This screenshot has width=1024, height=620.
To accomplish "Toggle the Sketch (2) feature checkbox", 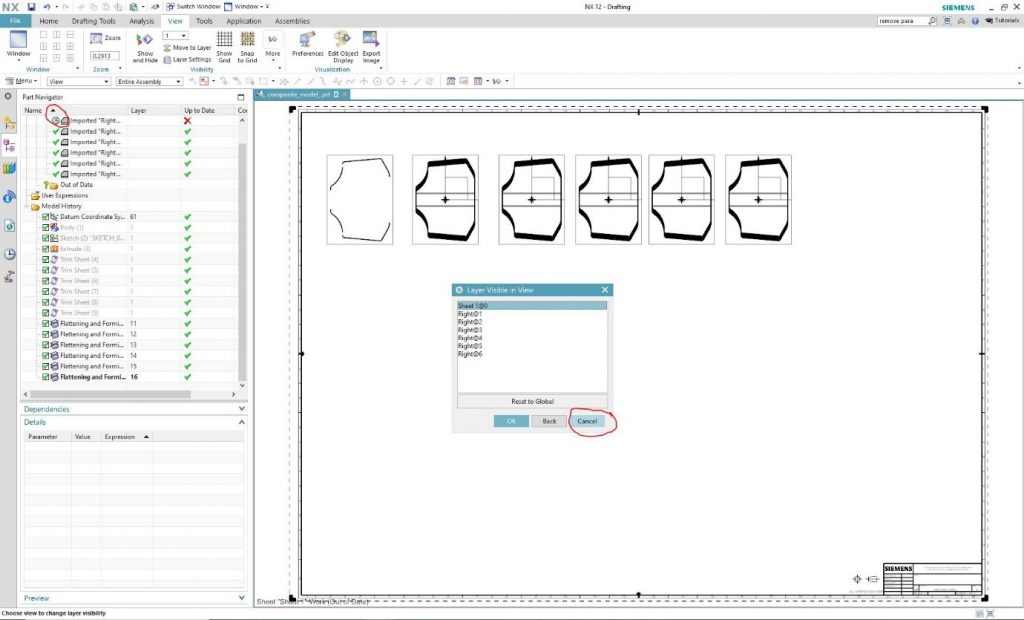I will coord(46,238).
